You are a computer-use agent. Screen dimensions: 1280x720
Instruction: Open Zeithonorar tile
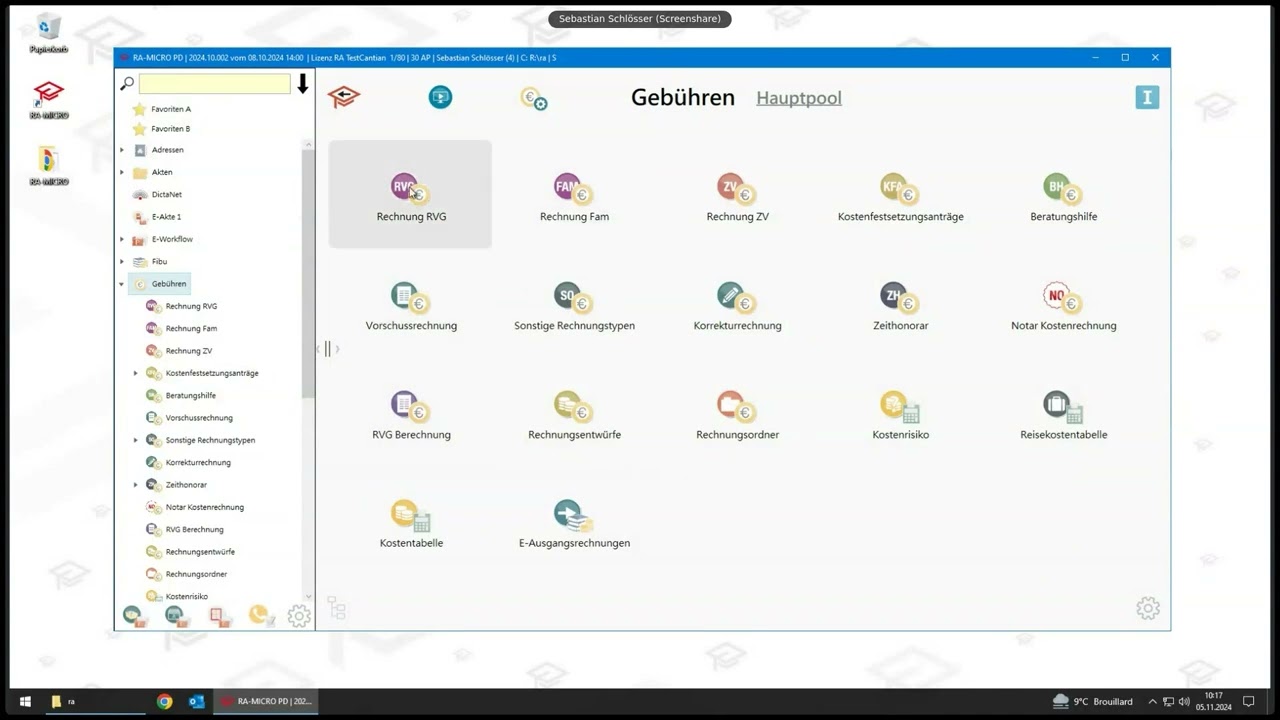900,305
